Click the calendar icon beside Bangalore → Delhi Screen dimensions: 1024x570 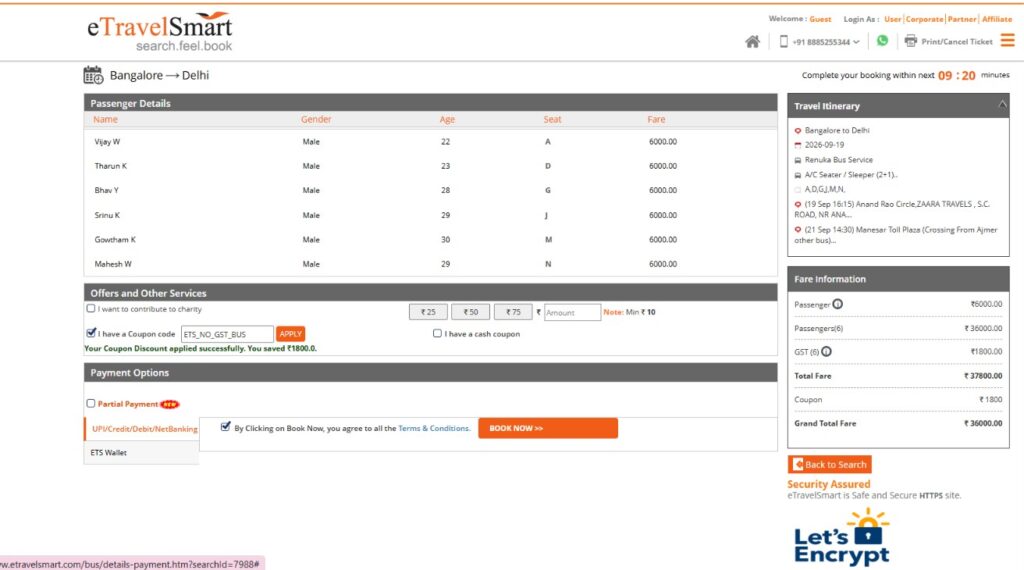(x=93, y=75)
